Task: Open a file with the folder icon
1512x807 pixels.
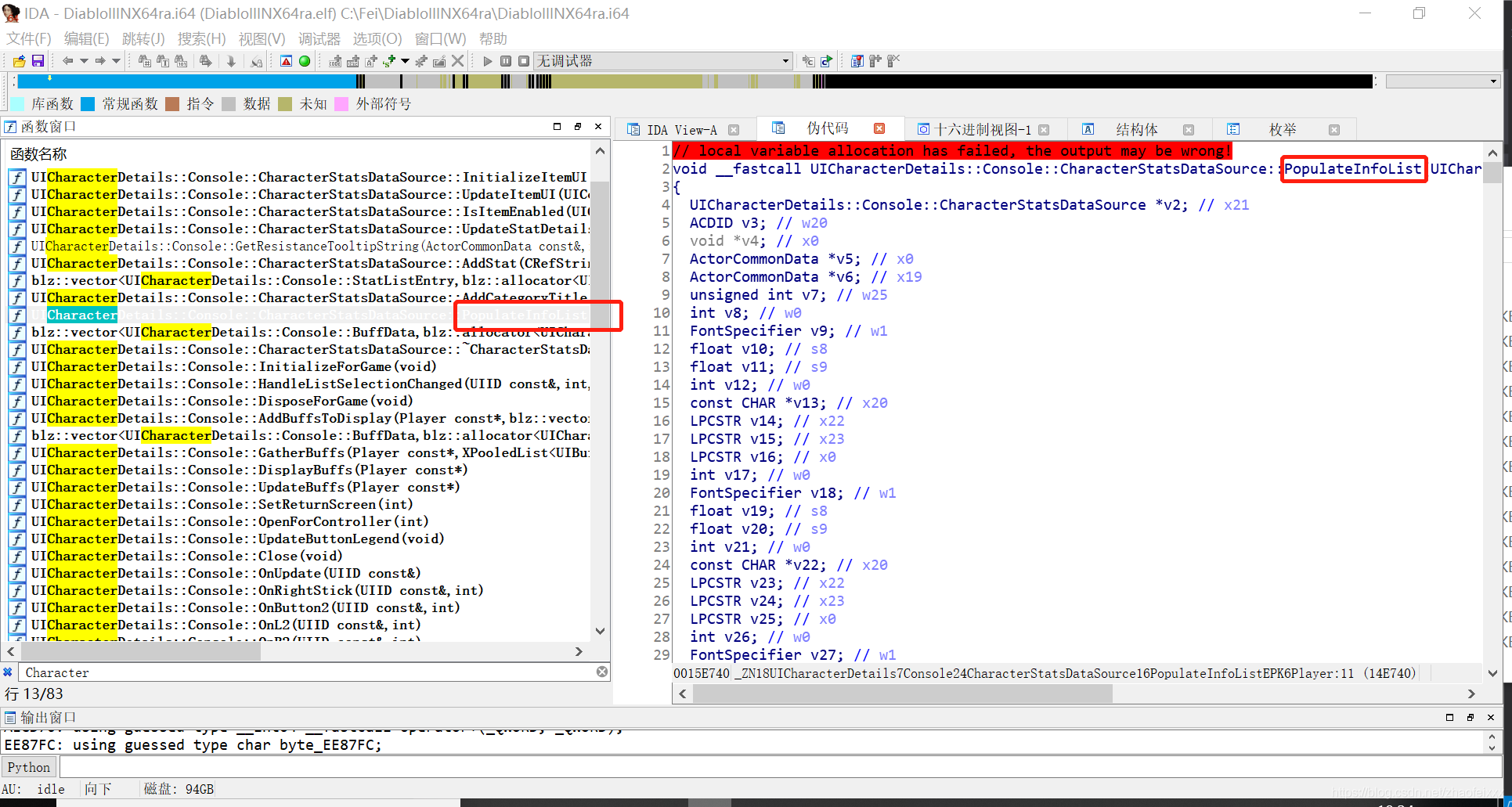Action: (x=20, y=61)
